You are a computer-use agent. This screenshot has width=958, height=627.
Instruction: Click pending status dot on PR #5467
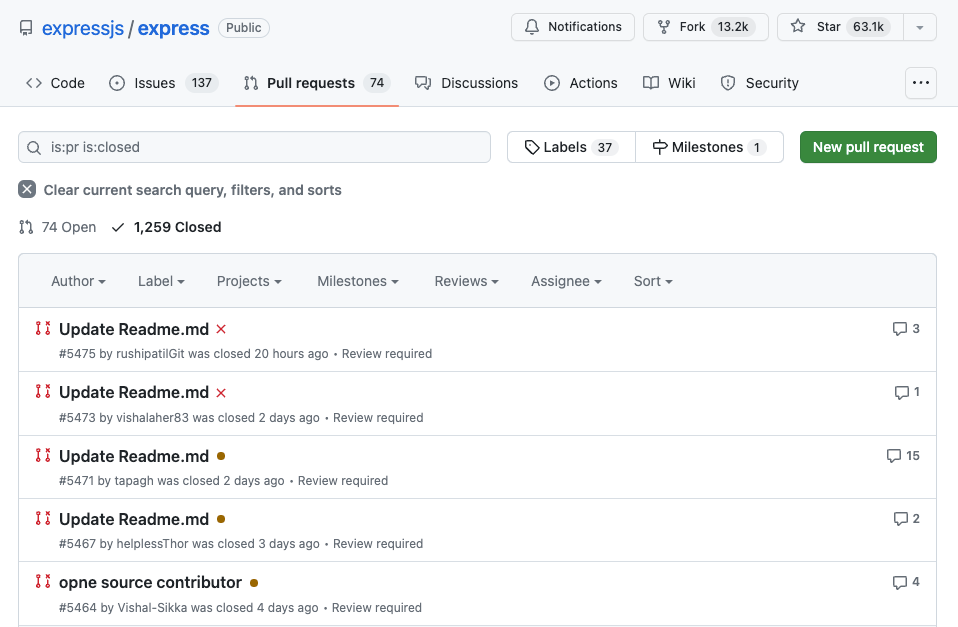221,519
